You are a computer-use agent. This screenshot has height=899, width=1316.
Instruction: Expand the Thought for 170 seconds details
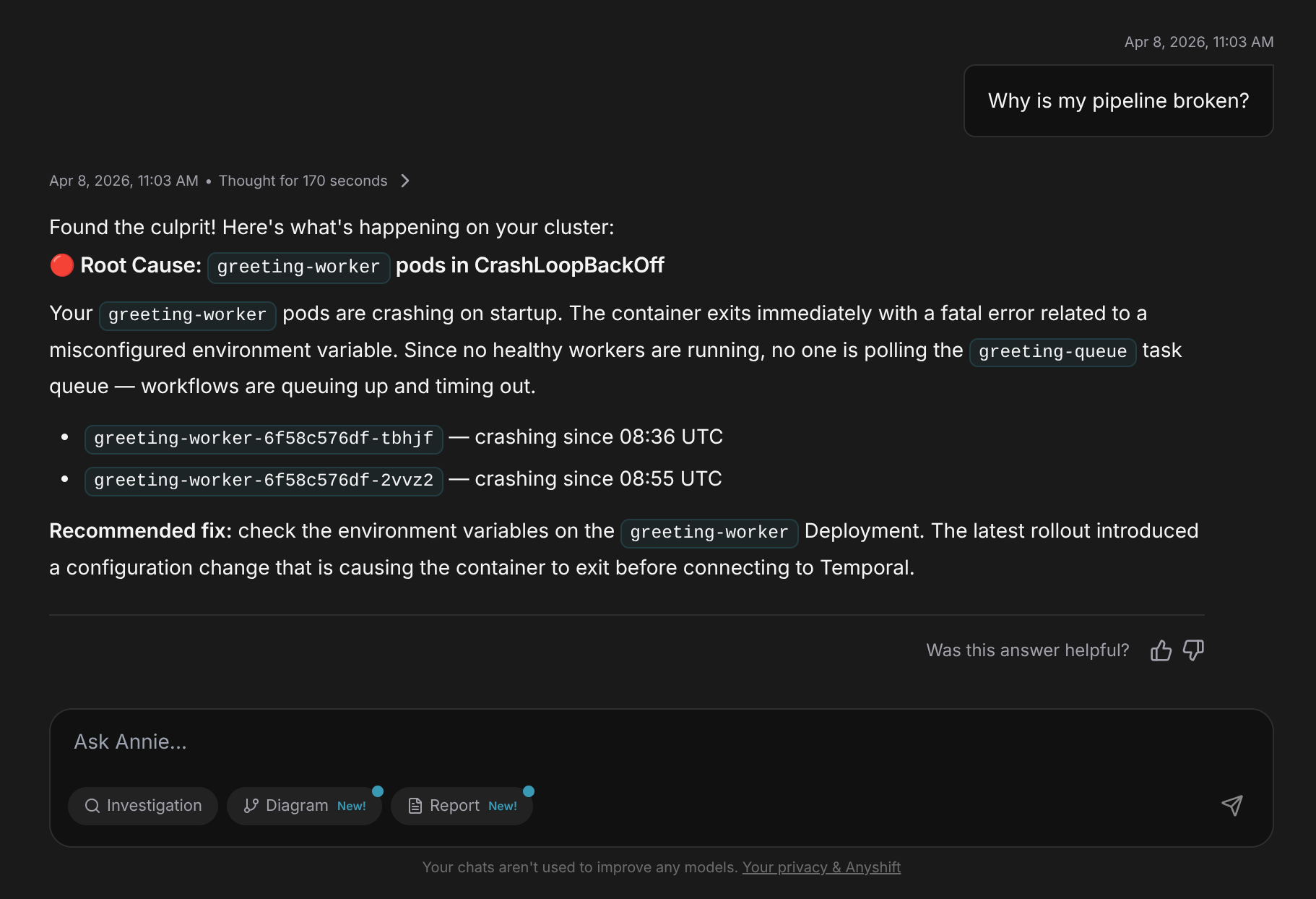pyautogui.click(x=304, y=181)
